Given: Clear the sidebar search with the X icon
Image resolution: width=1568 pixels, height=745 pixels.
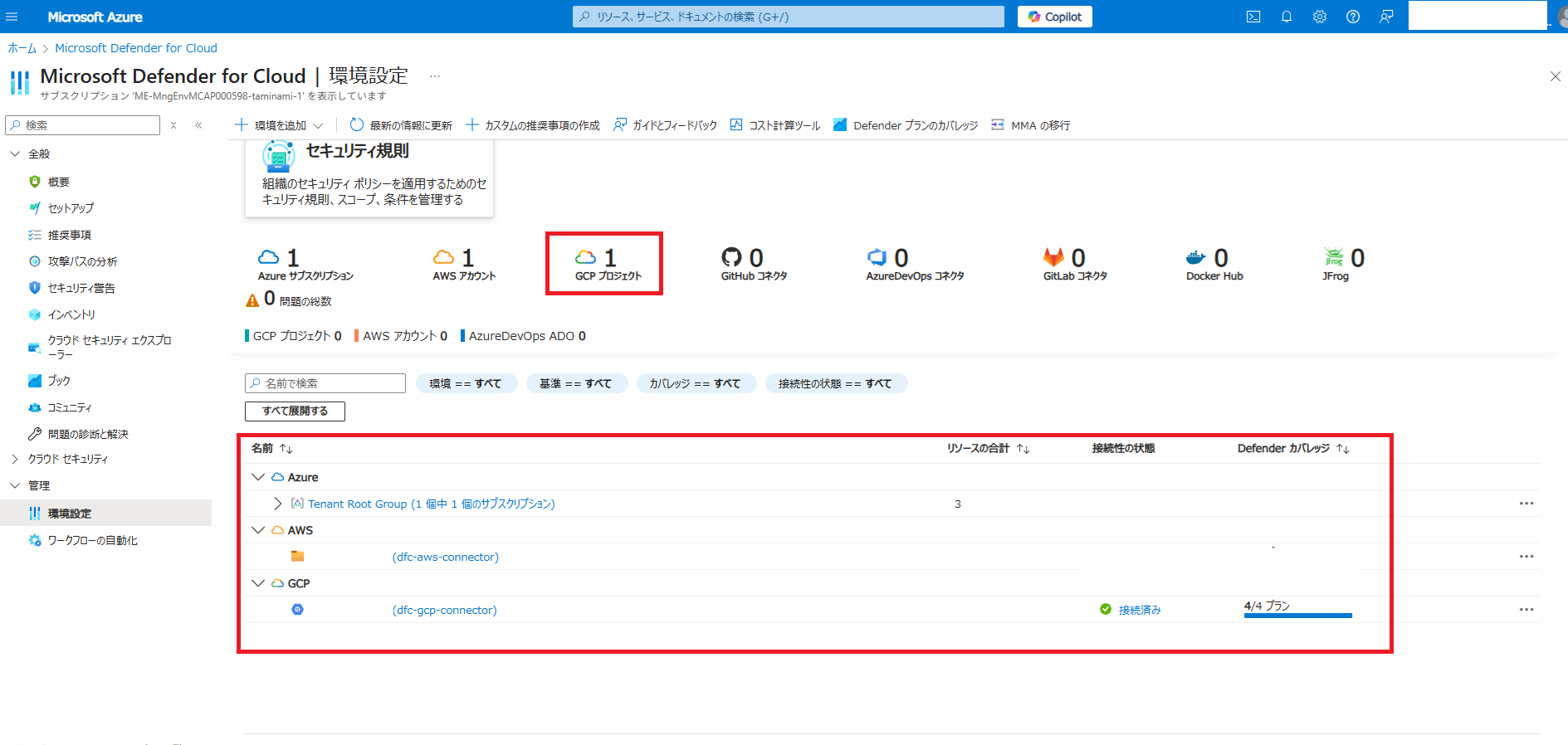Looking at the screenshot, I should [x=173, y=125].
